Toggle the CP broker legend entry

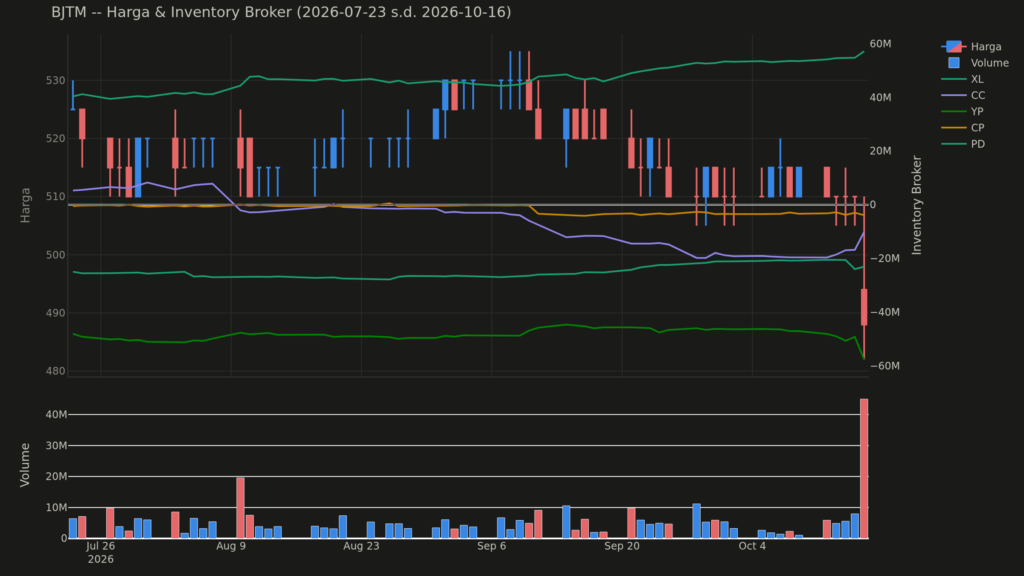963,128
